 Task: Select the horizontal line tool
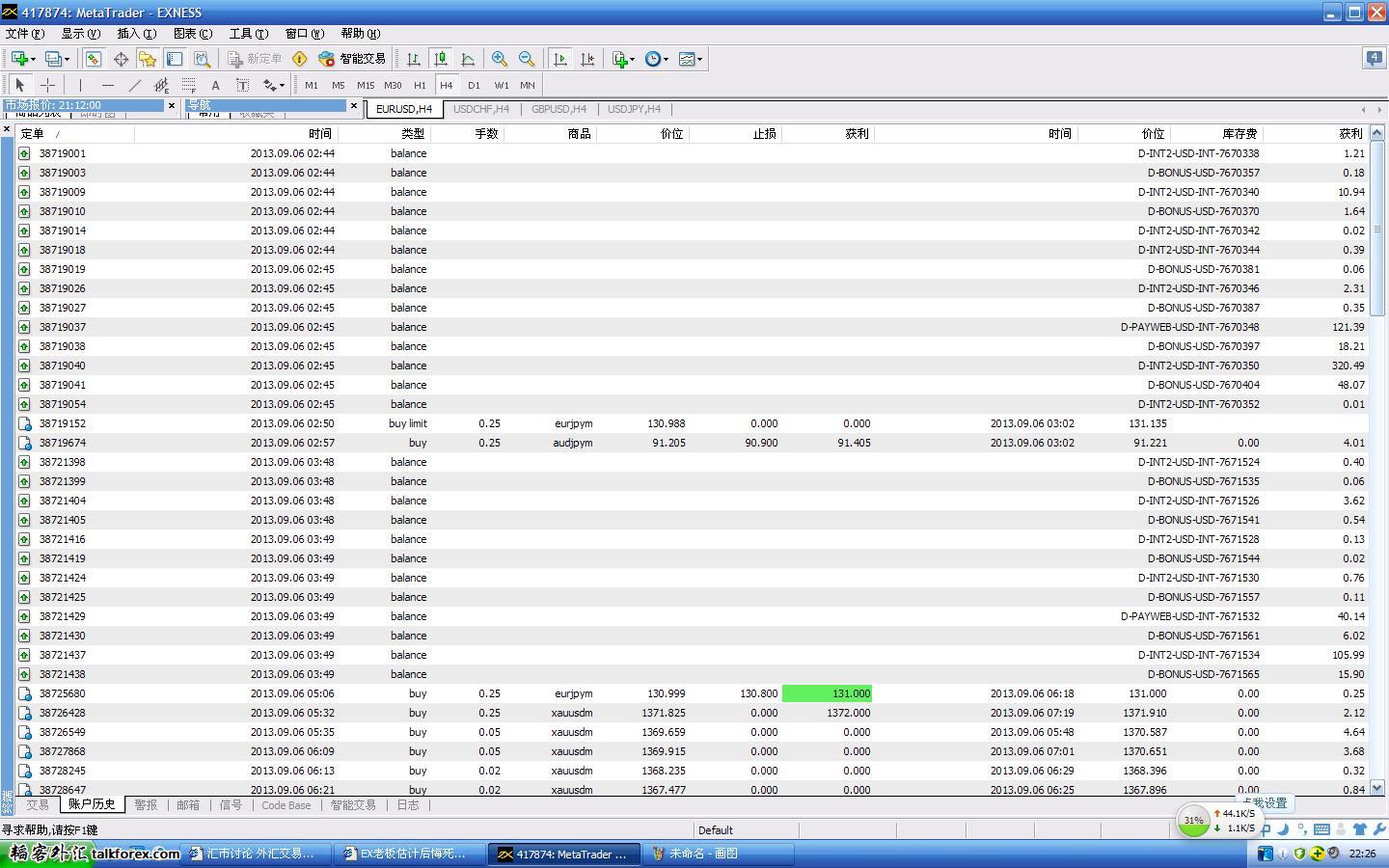(x=108, y=85)
